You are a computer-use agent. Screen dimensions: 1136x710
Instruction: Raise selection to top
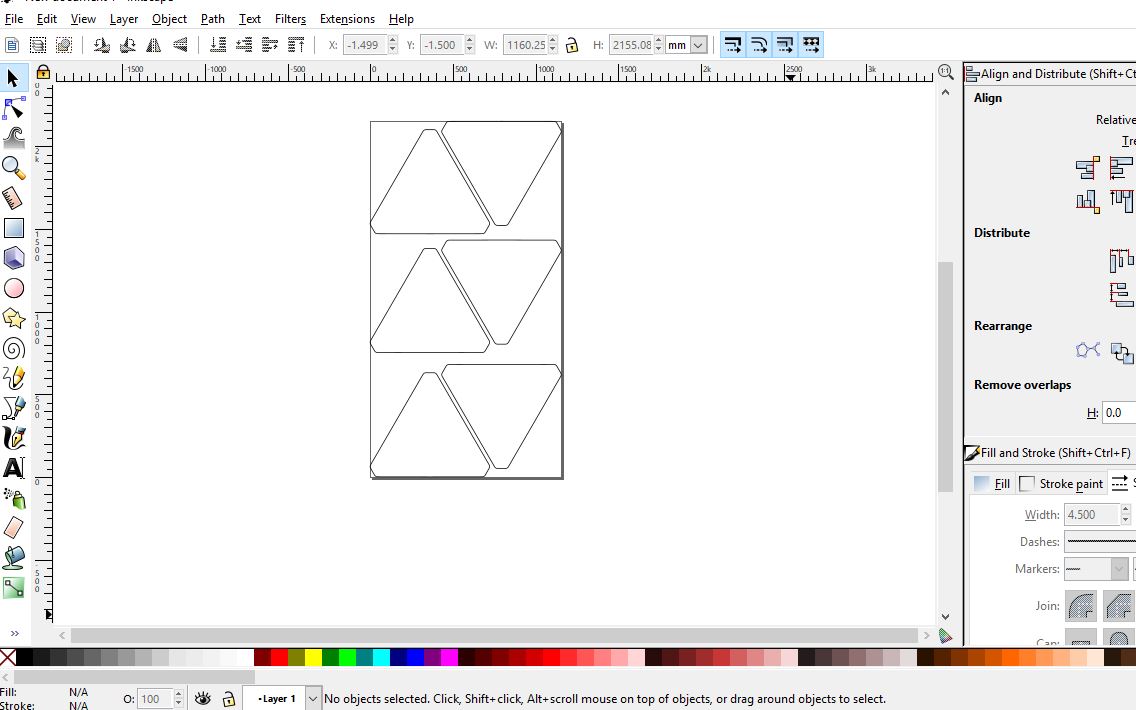pos(296,45)
